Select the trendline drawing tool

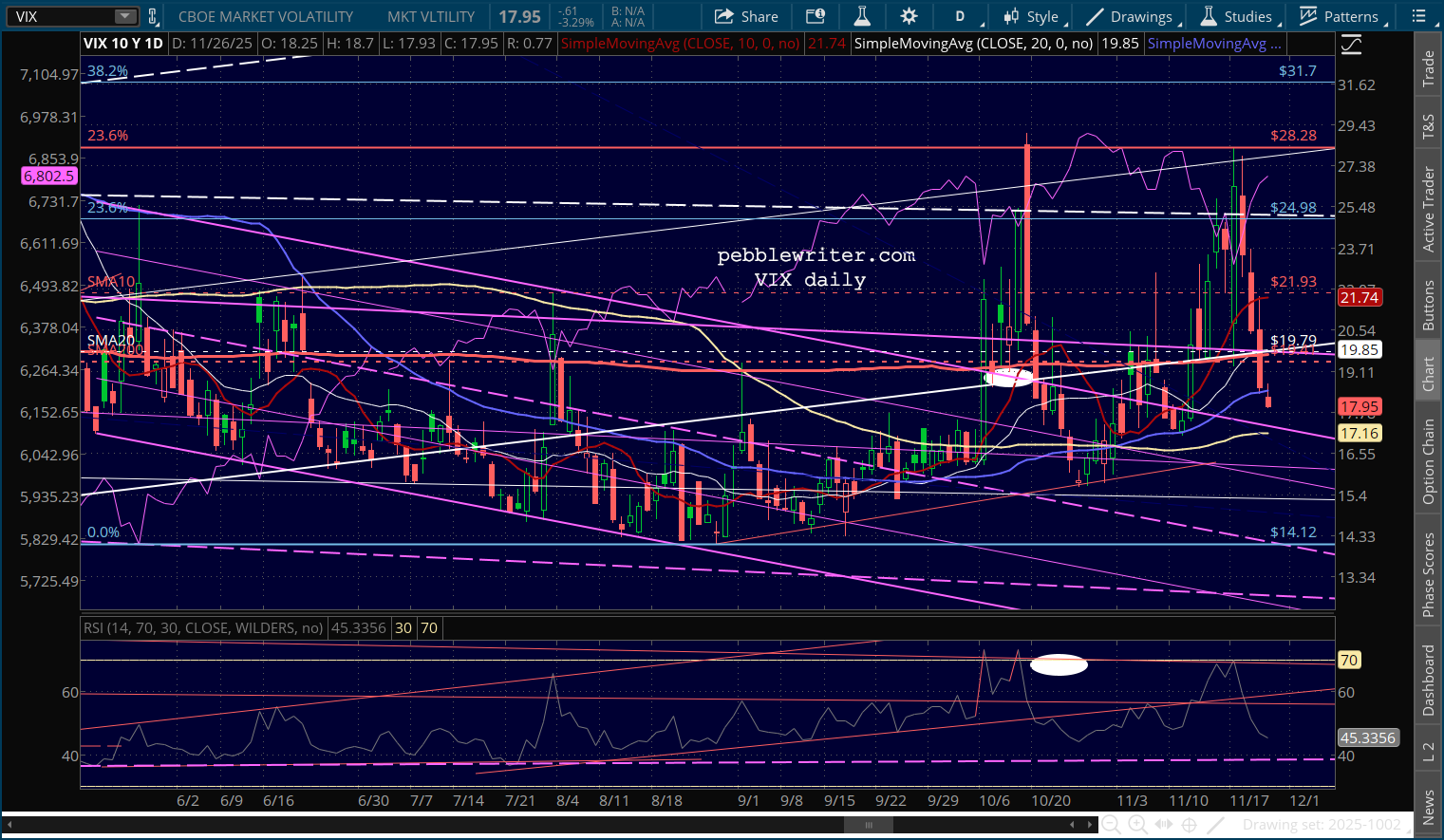(x=1215, y=825)
